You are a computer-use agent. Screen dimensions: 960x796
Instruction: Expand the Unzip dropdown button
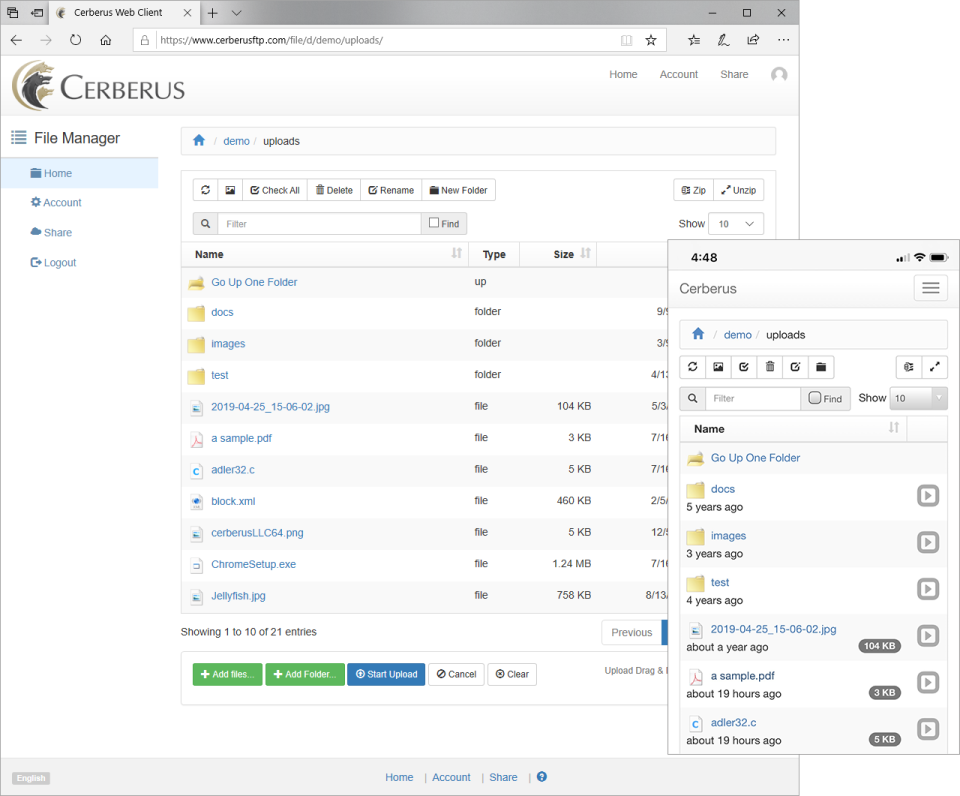[x=738, y=189]
